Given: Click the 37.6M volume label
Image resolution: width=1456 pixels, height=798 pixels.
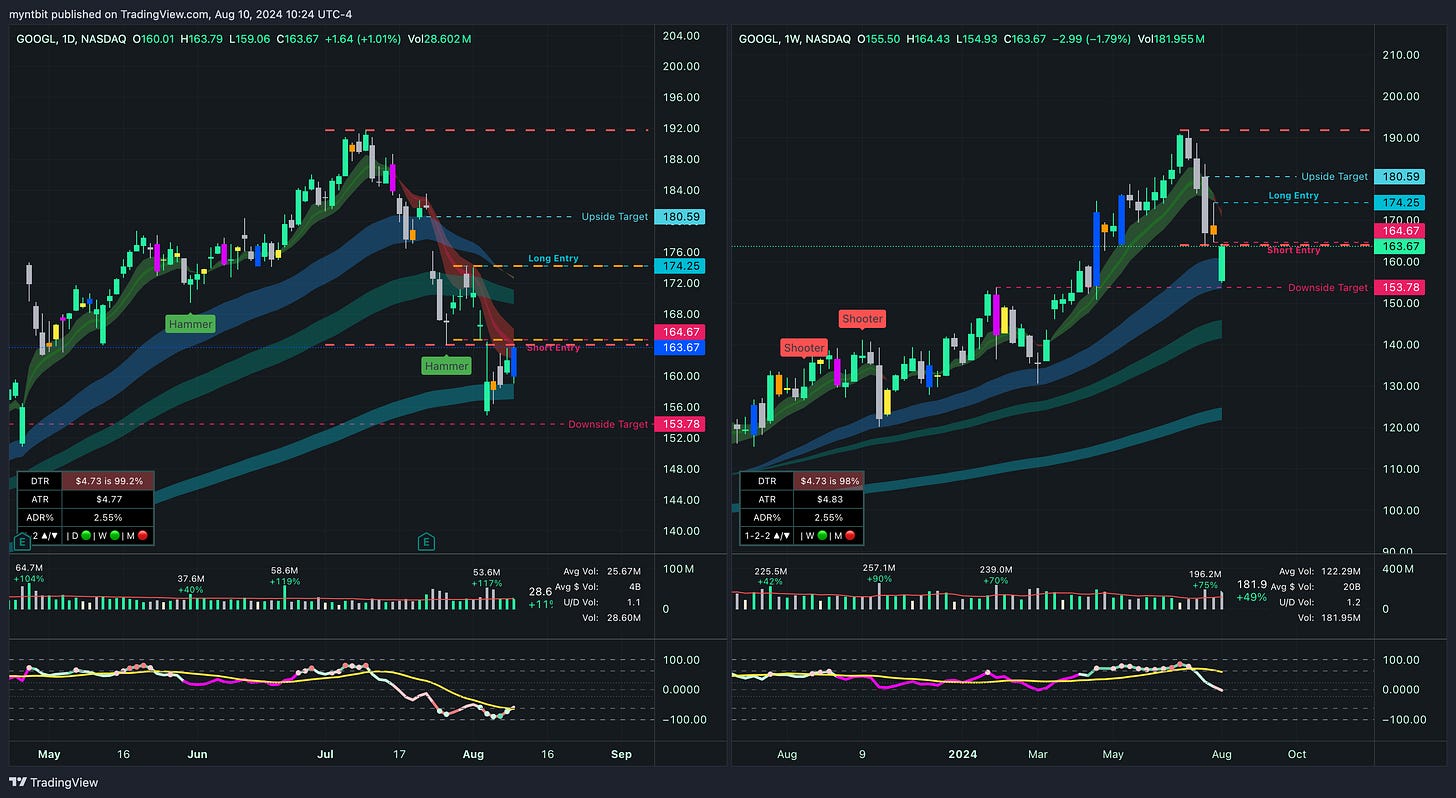Looking at the screenshot, I should point(191,578).
